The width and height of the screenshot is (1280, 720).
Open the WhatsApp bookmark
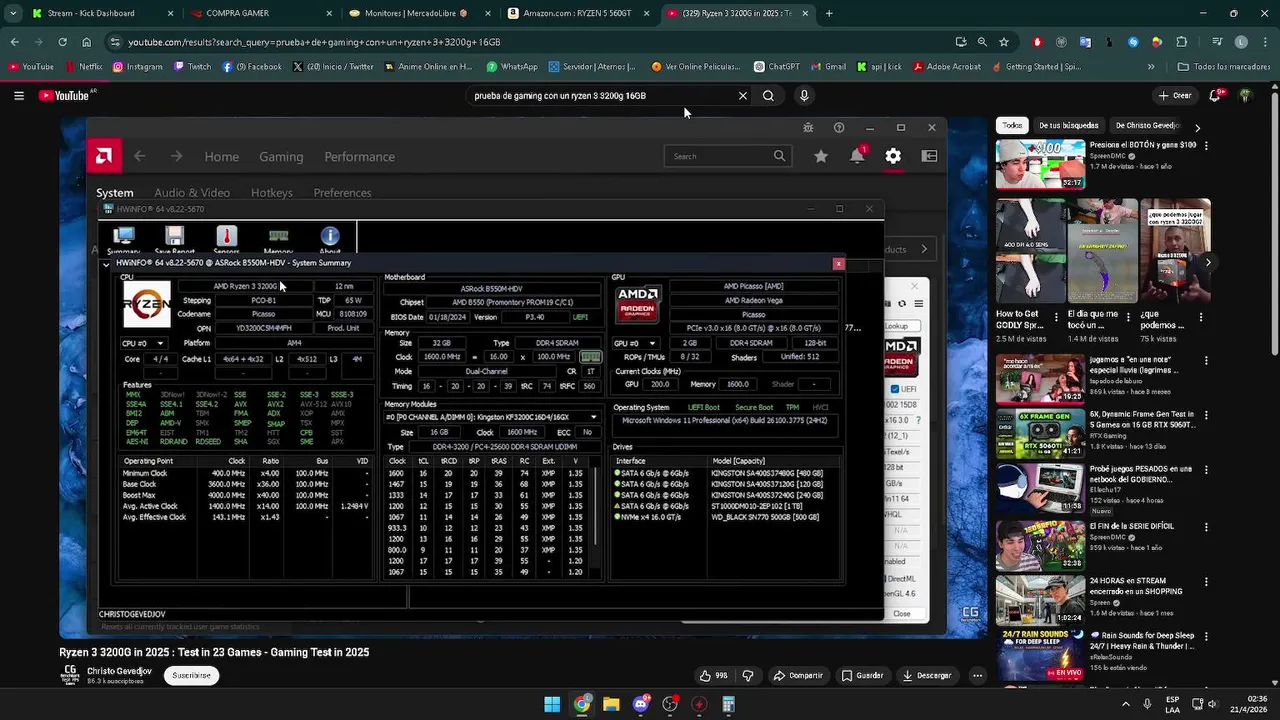[x=512, y=67]
